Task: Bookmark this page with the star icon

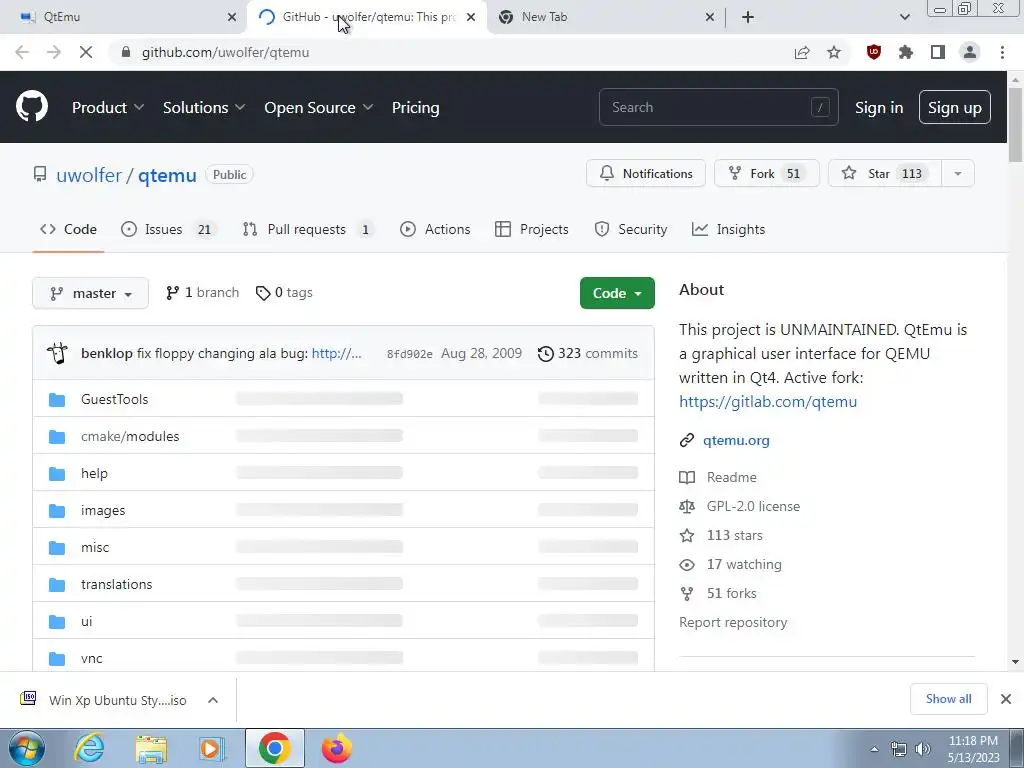Action: click(x=834, y=52)
